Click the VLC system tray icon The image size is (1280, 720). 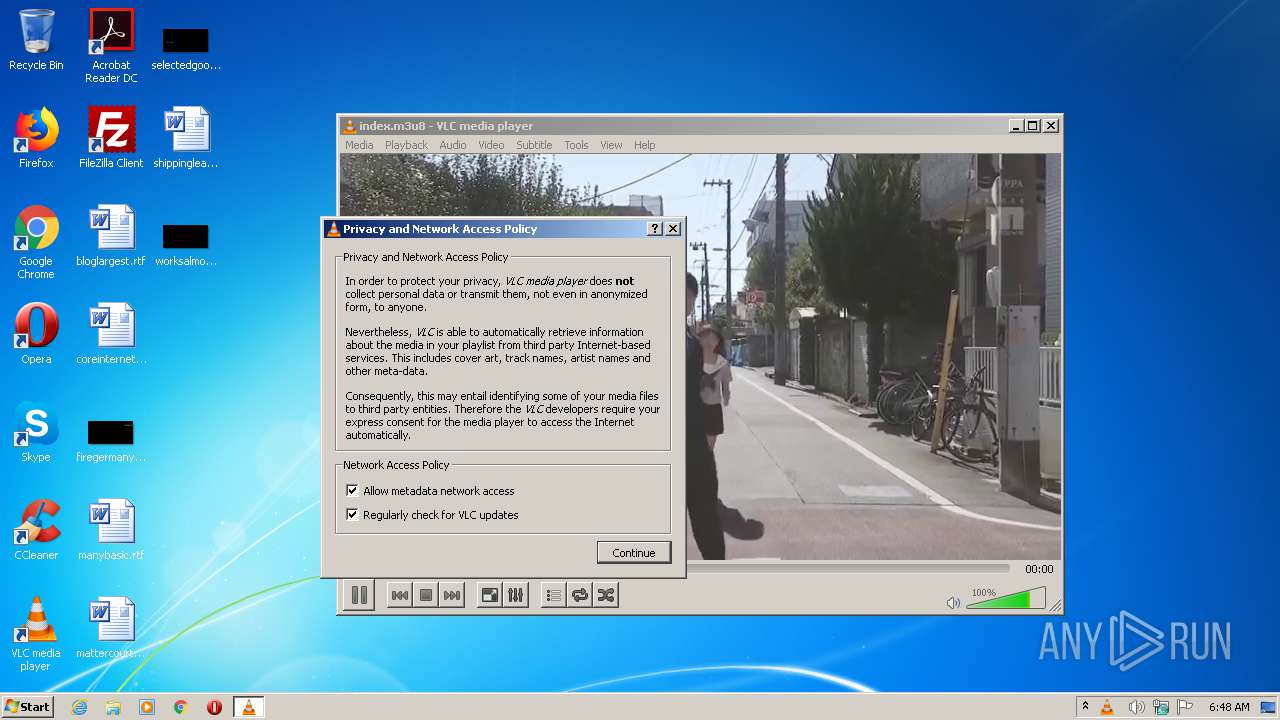tap(1107, 707)
